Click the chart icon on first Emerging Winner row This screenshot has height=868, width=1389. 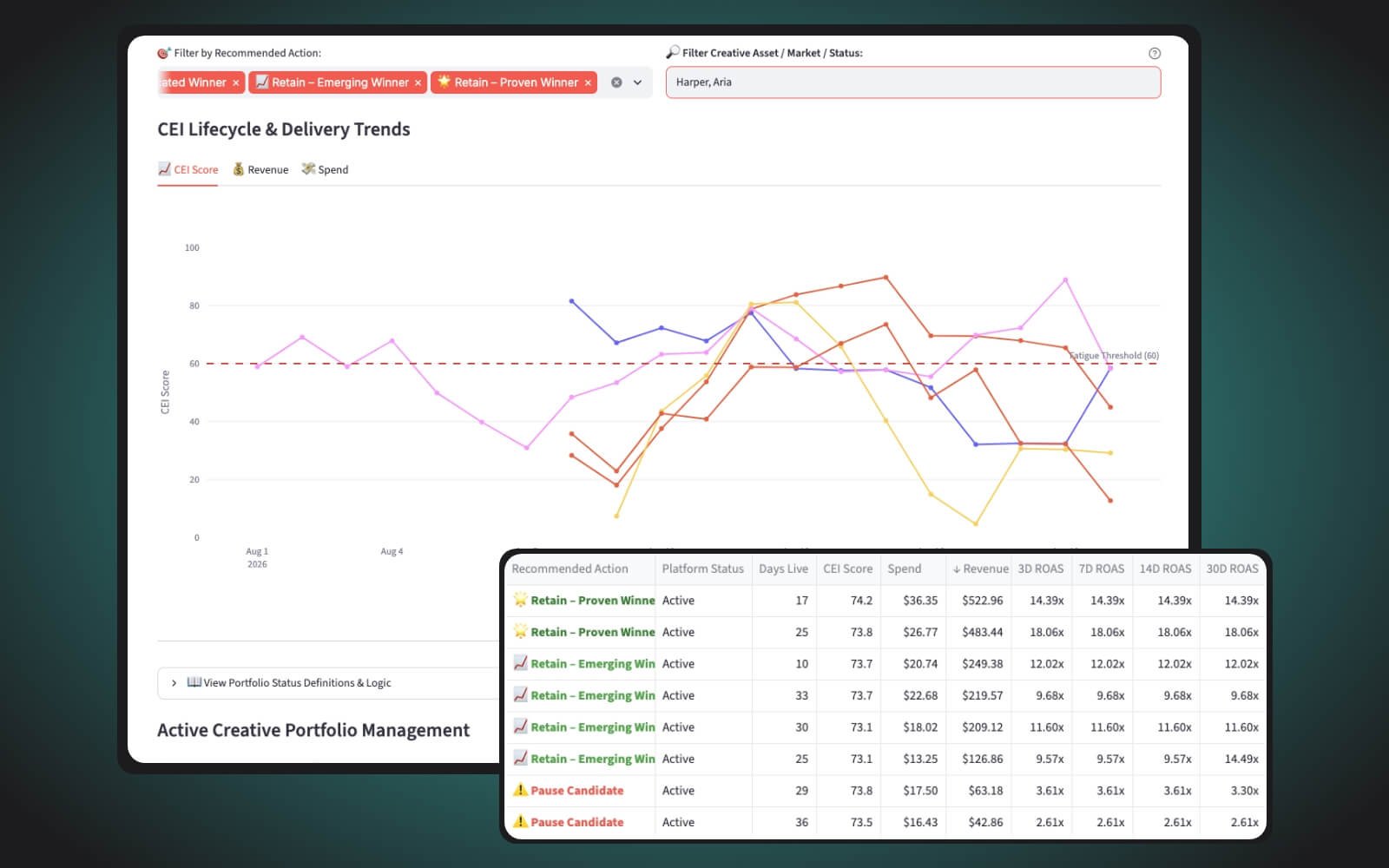coord(520,663)
